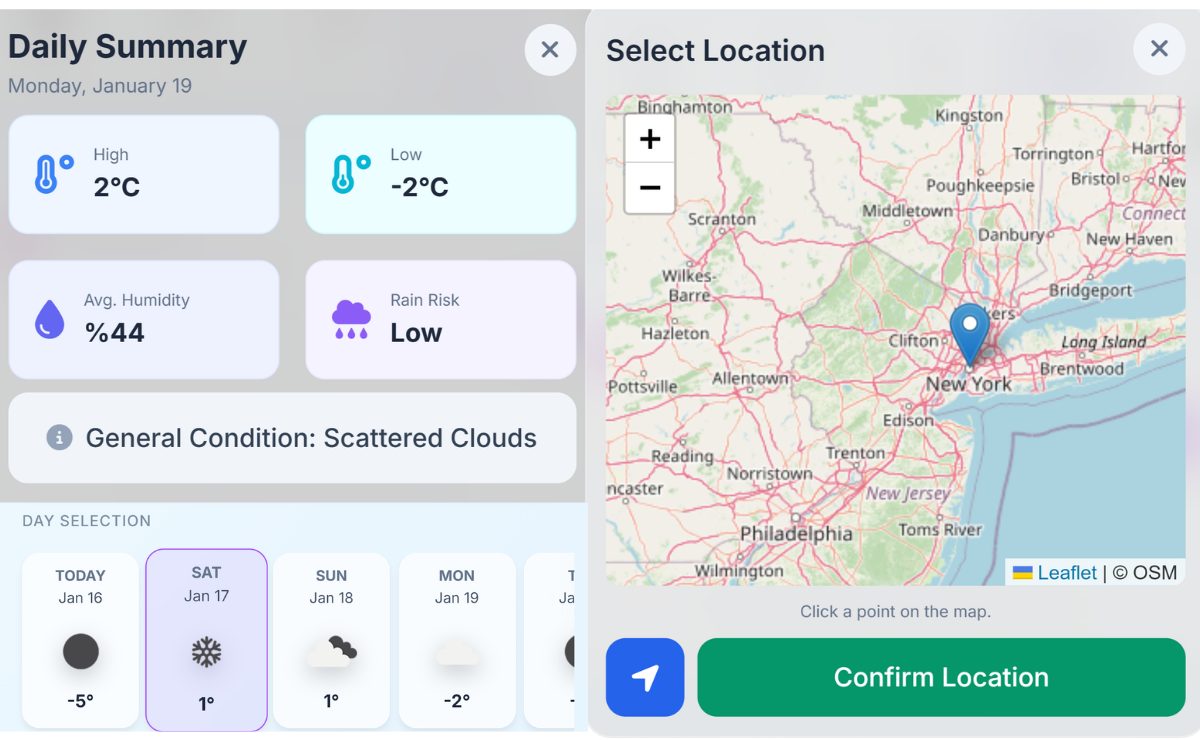
Task: Click the cloudy icon on Sunday's forecast
Action: [x=331, y=649]
